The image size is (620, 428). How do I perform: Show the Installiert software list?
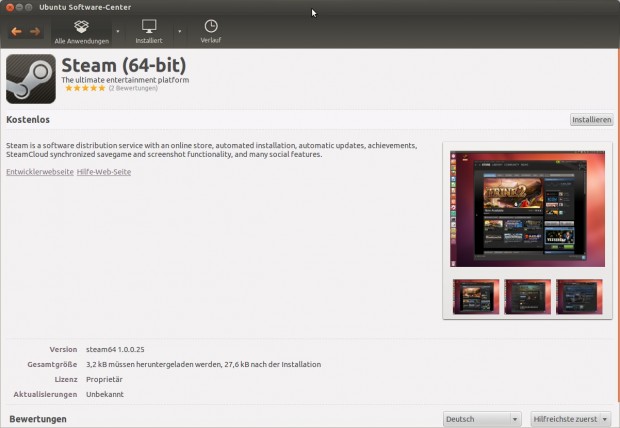pyautogui.click(x=149, y=32)
